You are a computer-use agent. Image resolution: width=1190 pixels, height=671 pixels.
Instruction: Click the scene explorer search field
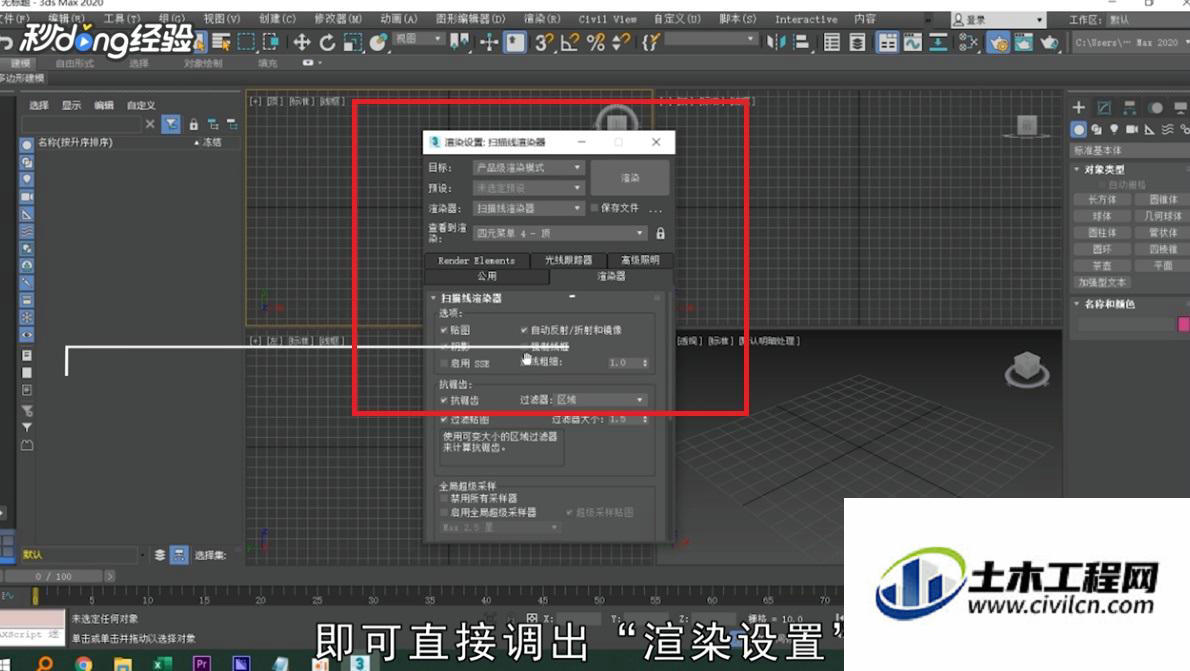pos(82,124)
